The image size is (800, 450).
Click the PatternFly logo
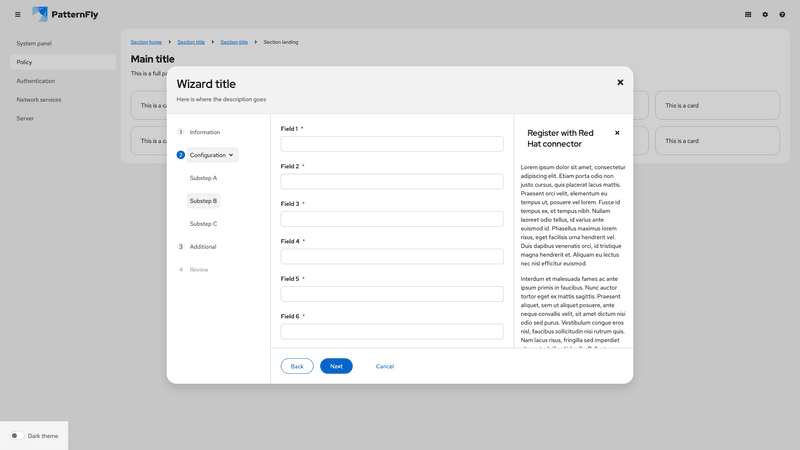pos(65,14)
